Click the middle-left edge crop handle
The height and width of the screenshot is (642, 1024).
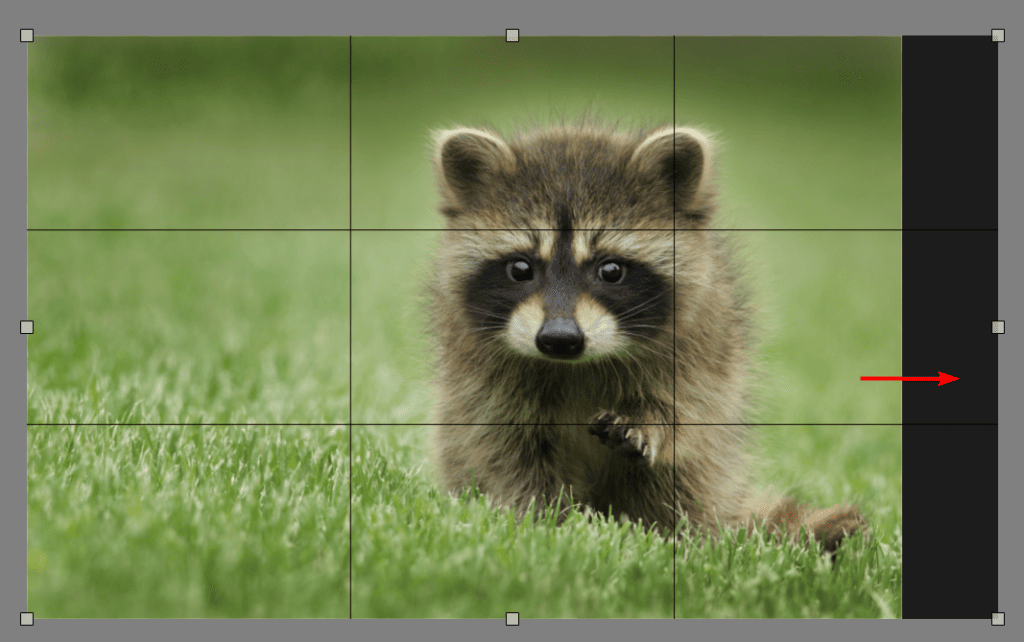tap(27, 327)
